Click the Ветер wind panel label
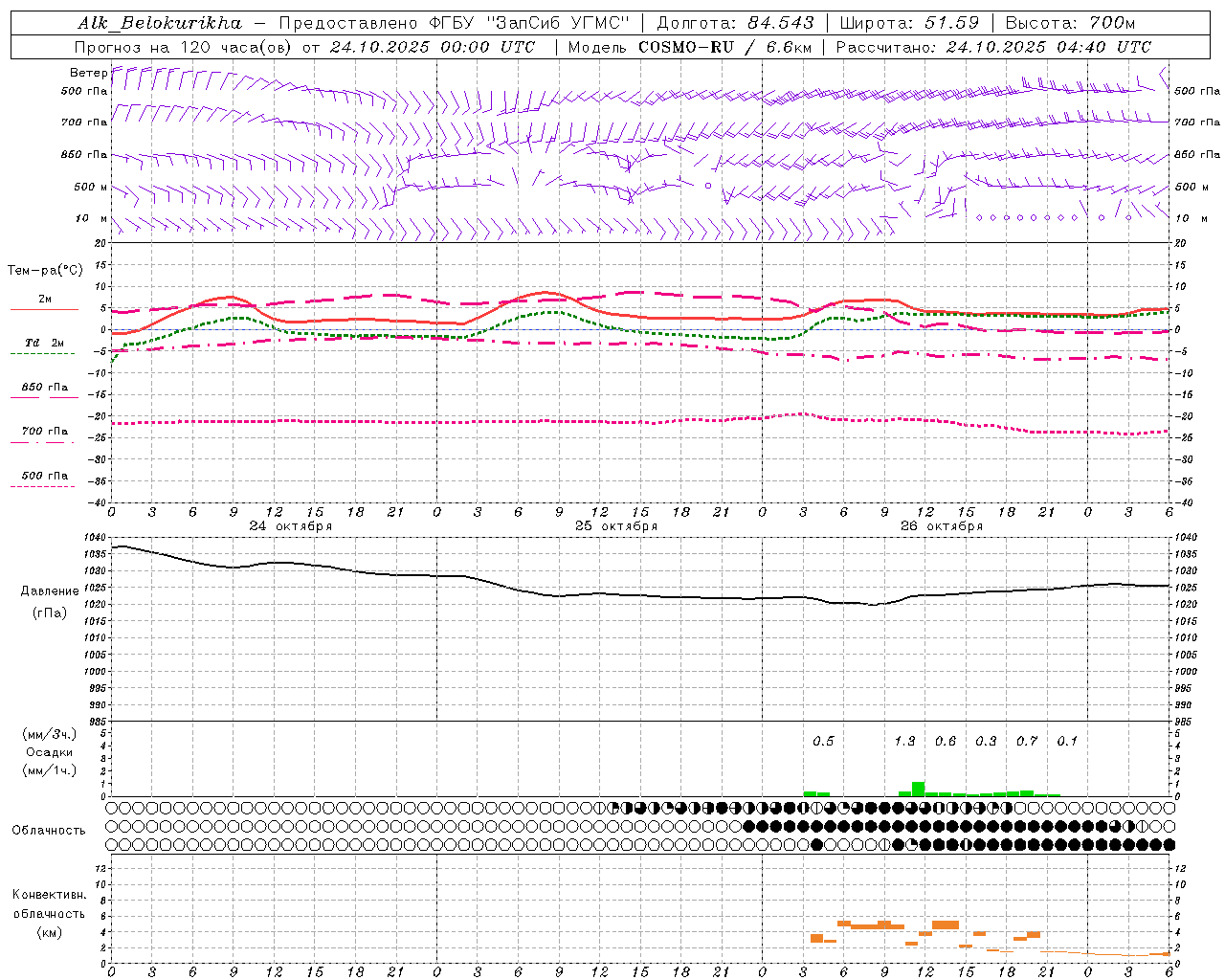The image size is (1225, 980). (88, 73)
